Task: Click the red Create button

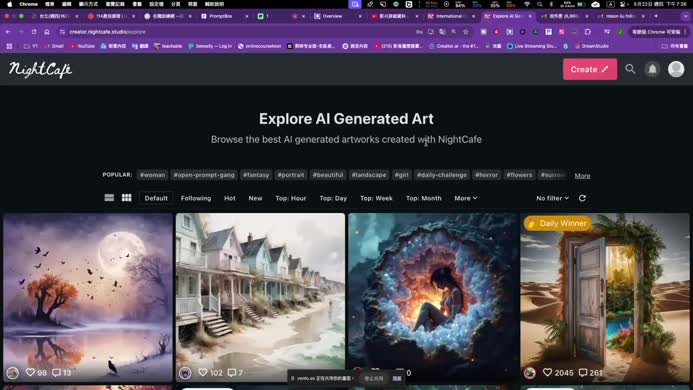Action: (590, 69)
